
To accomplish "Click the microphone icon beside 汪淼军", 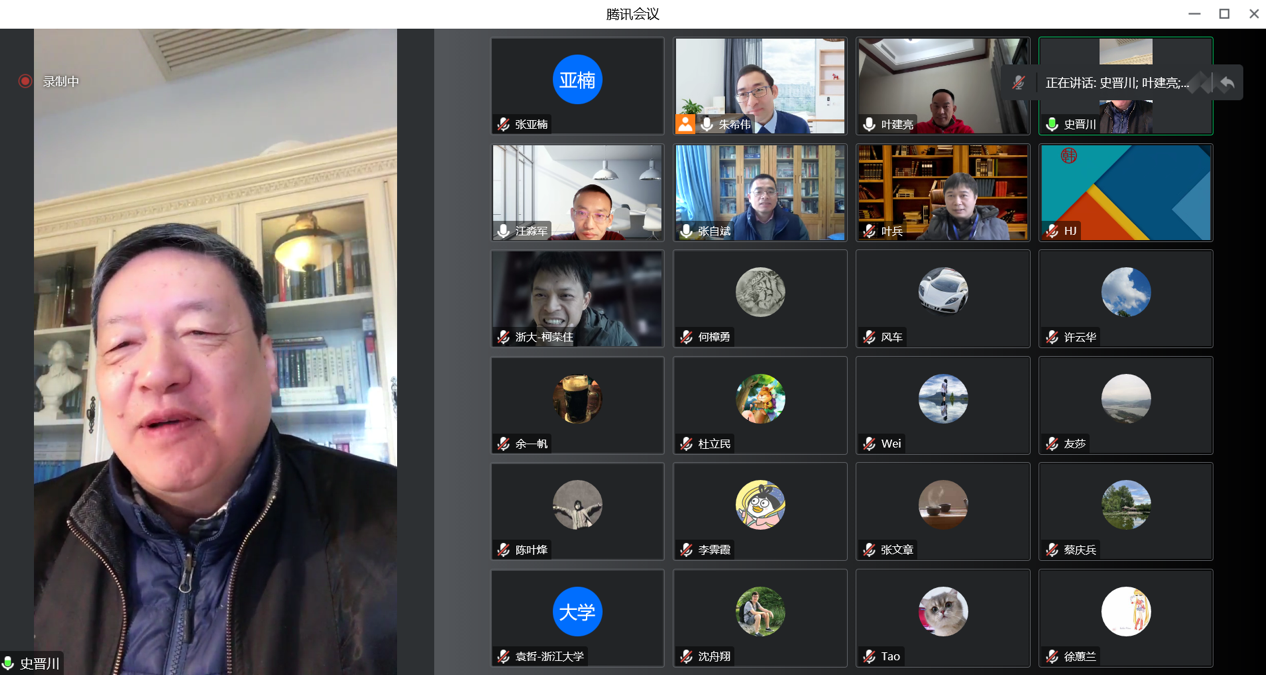I will 503,231.
